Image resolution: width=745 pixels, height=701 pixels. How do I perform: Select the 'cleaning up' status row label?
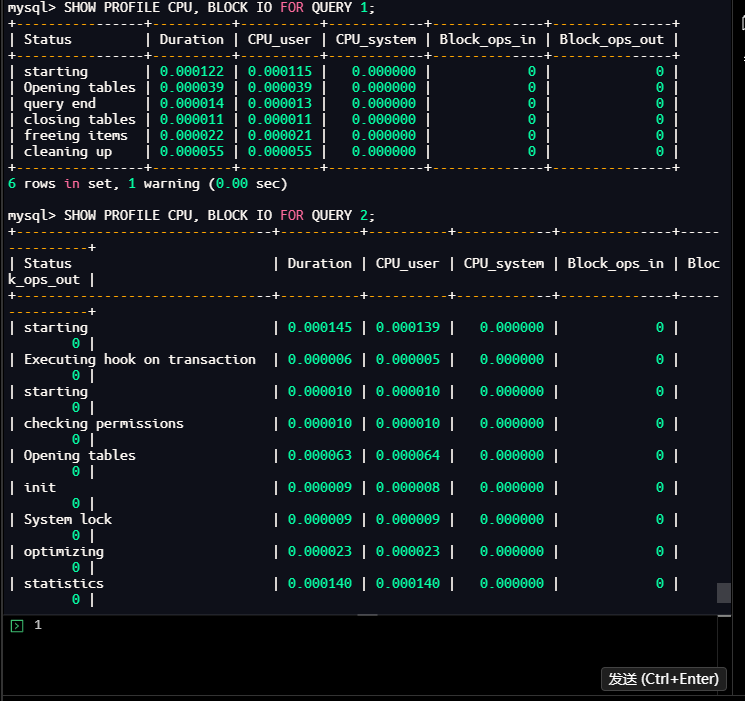(68, 152)
